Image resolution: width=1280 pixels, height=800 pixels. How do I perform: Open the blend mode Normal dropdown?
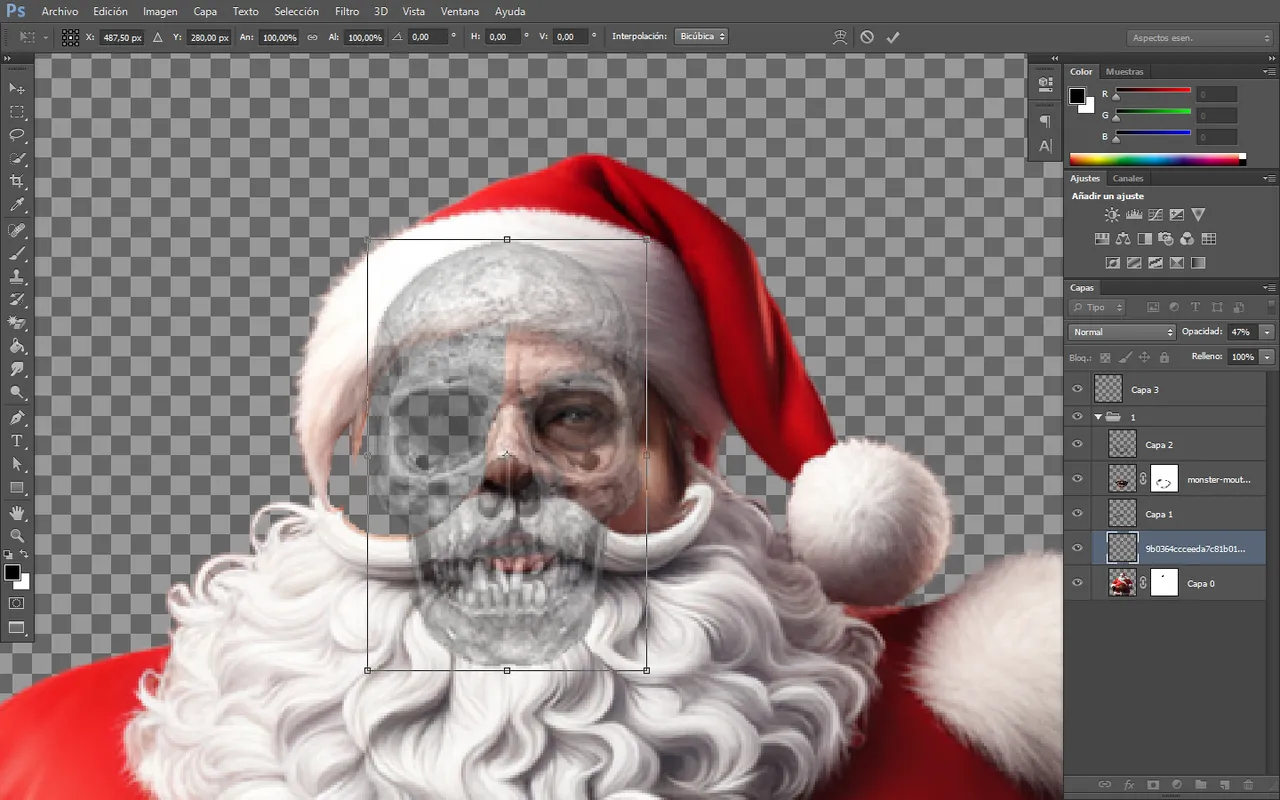1122,332
